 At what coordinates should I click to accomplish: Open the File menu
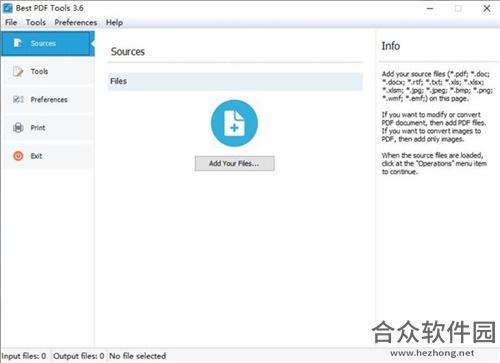pos(11,22)
